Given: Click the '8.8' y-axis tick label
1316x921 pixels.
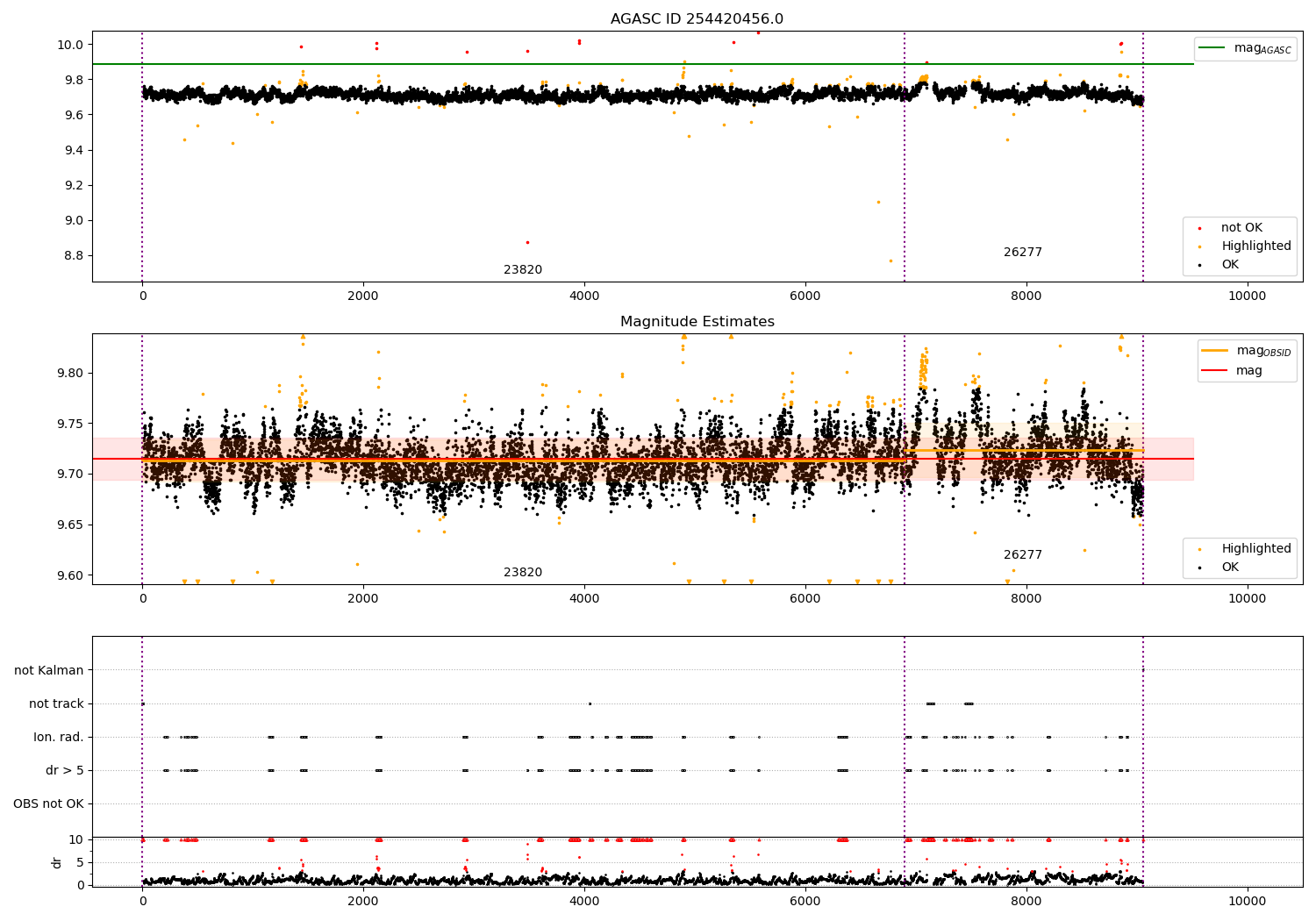Looking at the screenshot, I should pos(75,256).
